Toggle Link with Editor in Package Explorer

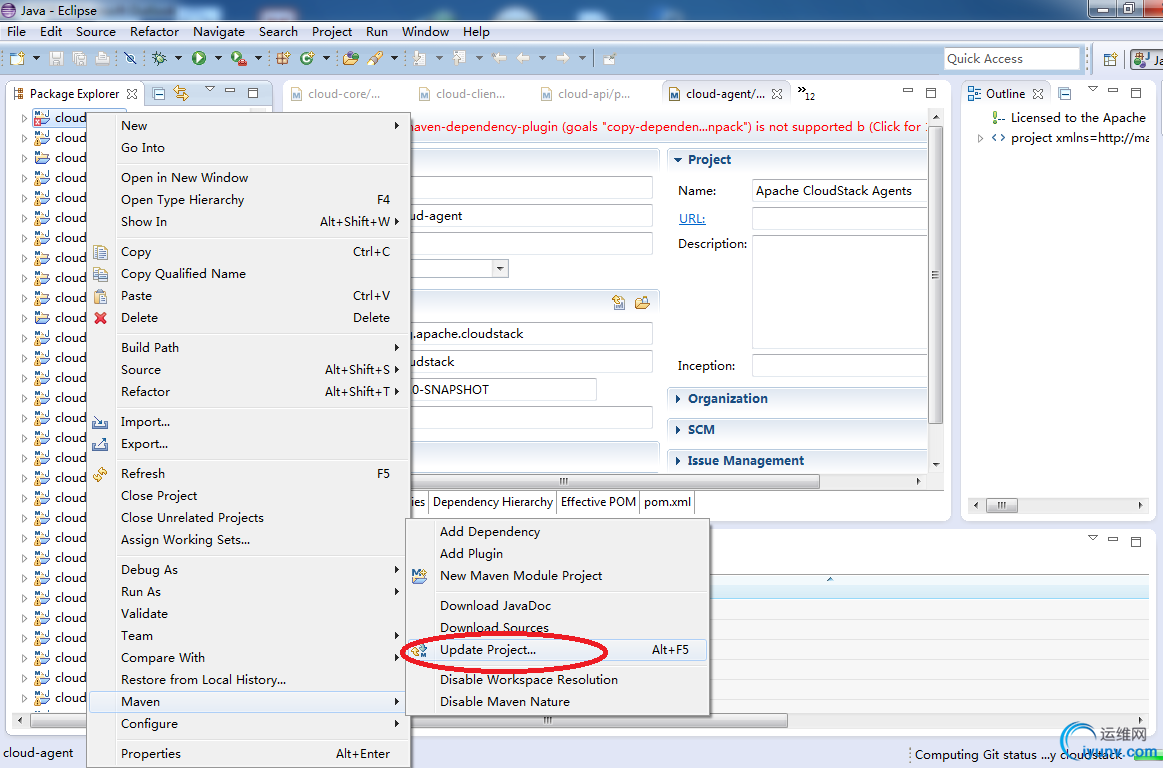(181, 93)
